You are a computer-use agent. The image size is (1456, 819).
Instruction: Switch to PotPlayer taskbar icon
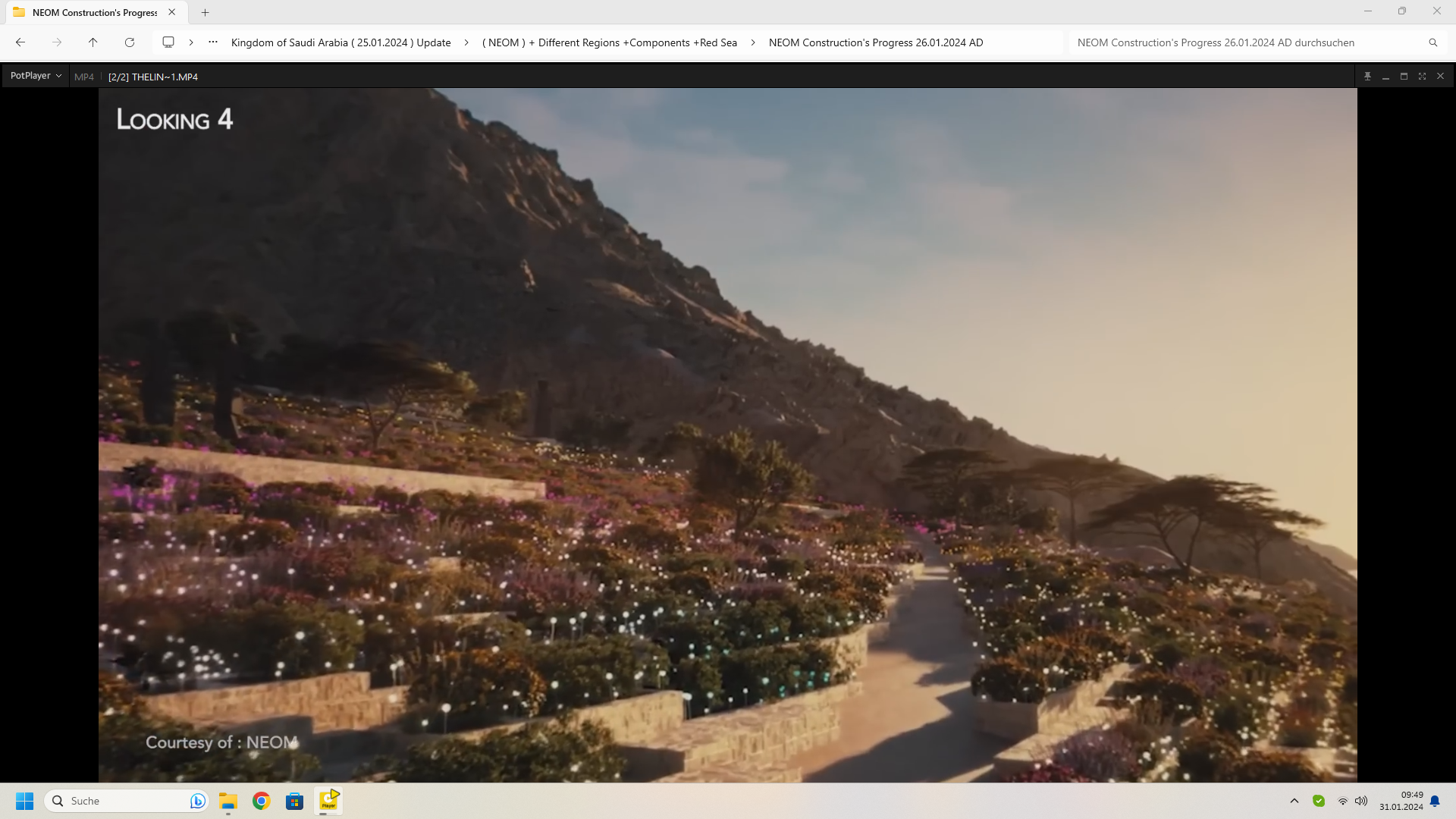pos(328,801)
